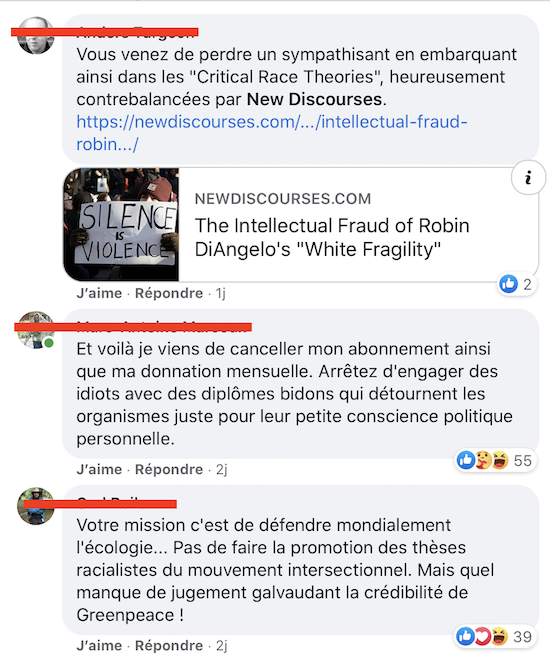
Task: Open the newdiscourses.com intellectual-fraud link
Action: click(x=272, y=133)
